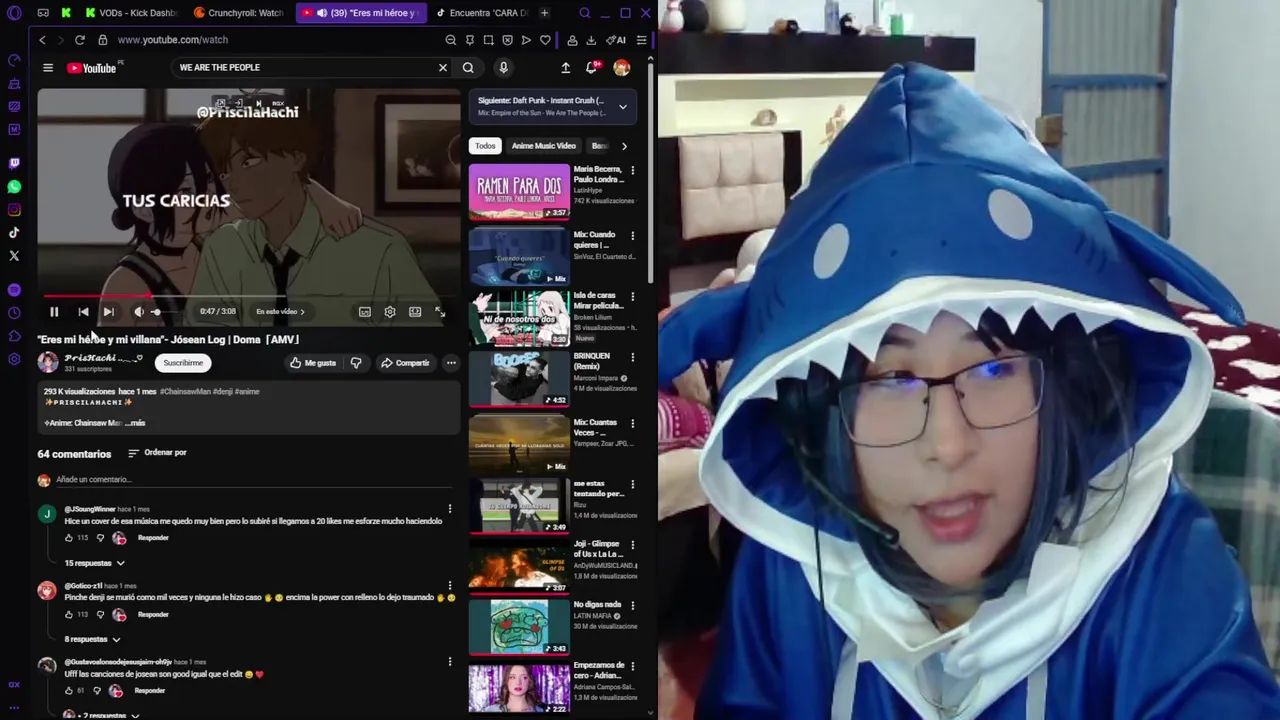Open YouTube notifications bell
The height and width of the screenshot is (720, 1280).
(x=591, y=68)
